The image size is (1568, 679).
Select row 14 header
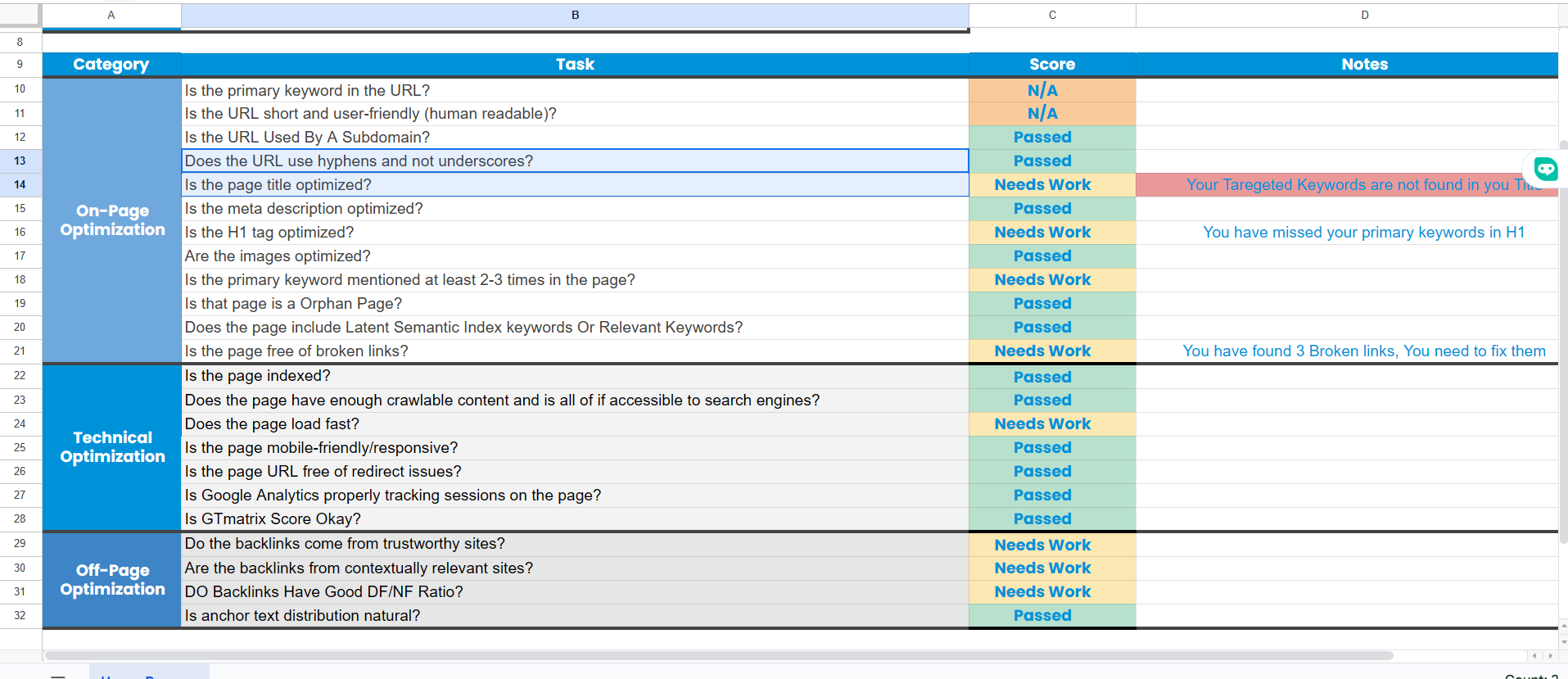pyautogui.click(x=20, y=184)
